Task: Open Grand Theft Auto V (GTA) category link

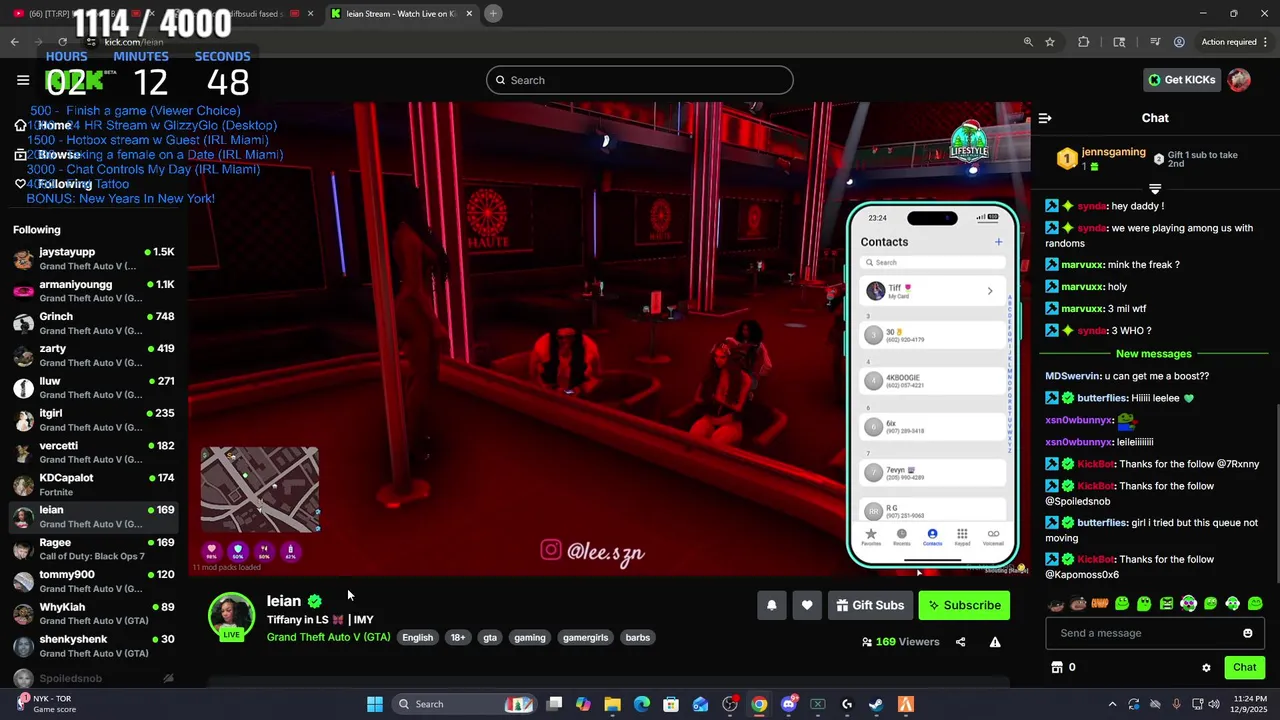Action: click(328, 637)
